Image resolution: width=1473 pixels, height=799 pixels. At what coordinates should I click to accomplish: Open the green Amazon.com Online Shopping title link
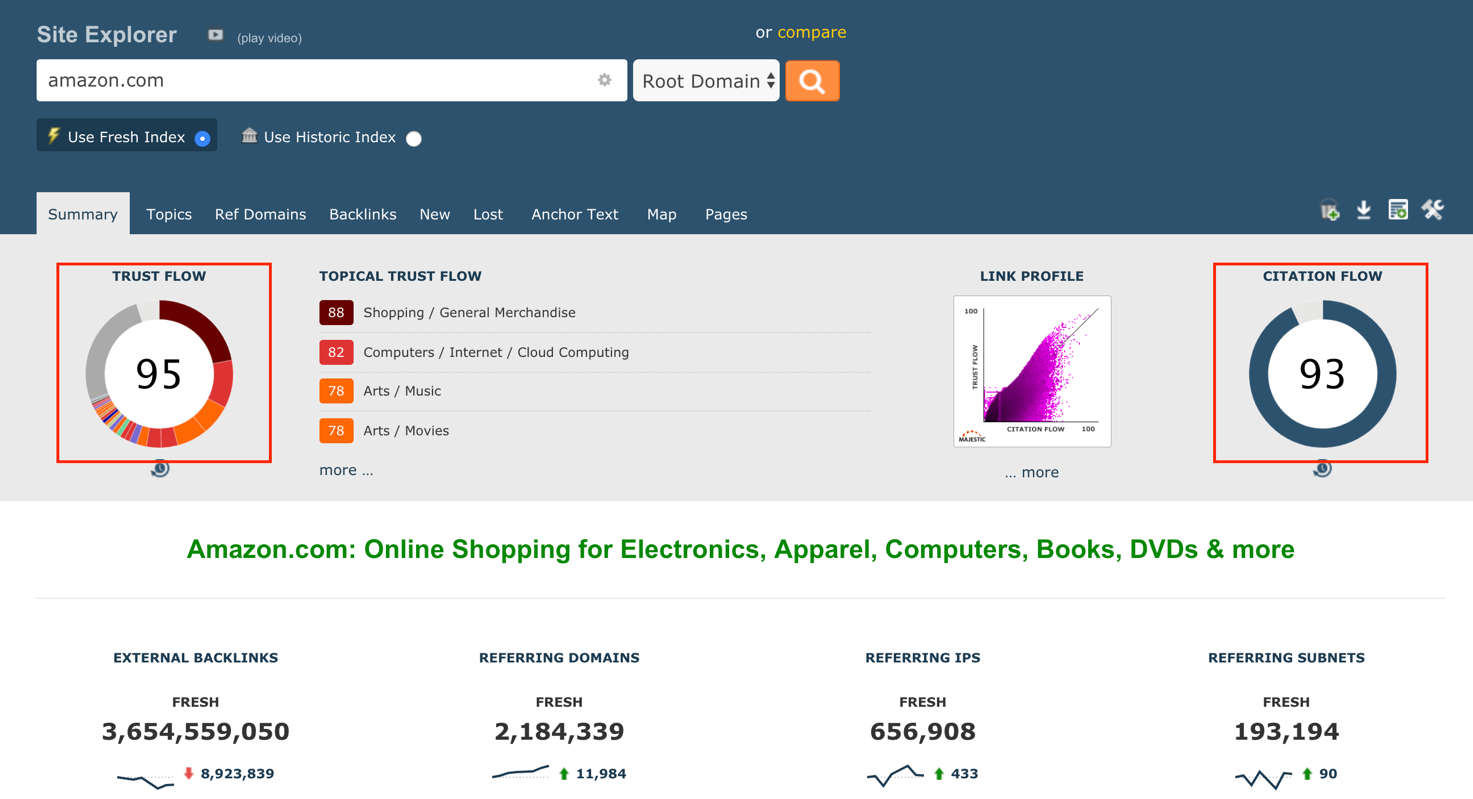(740, 549)
